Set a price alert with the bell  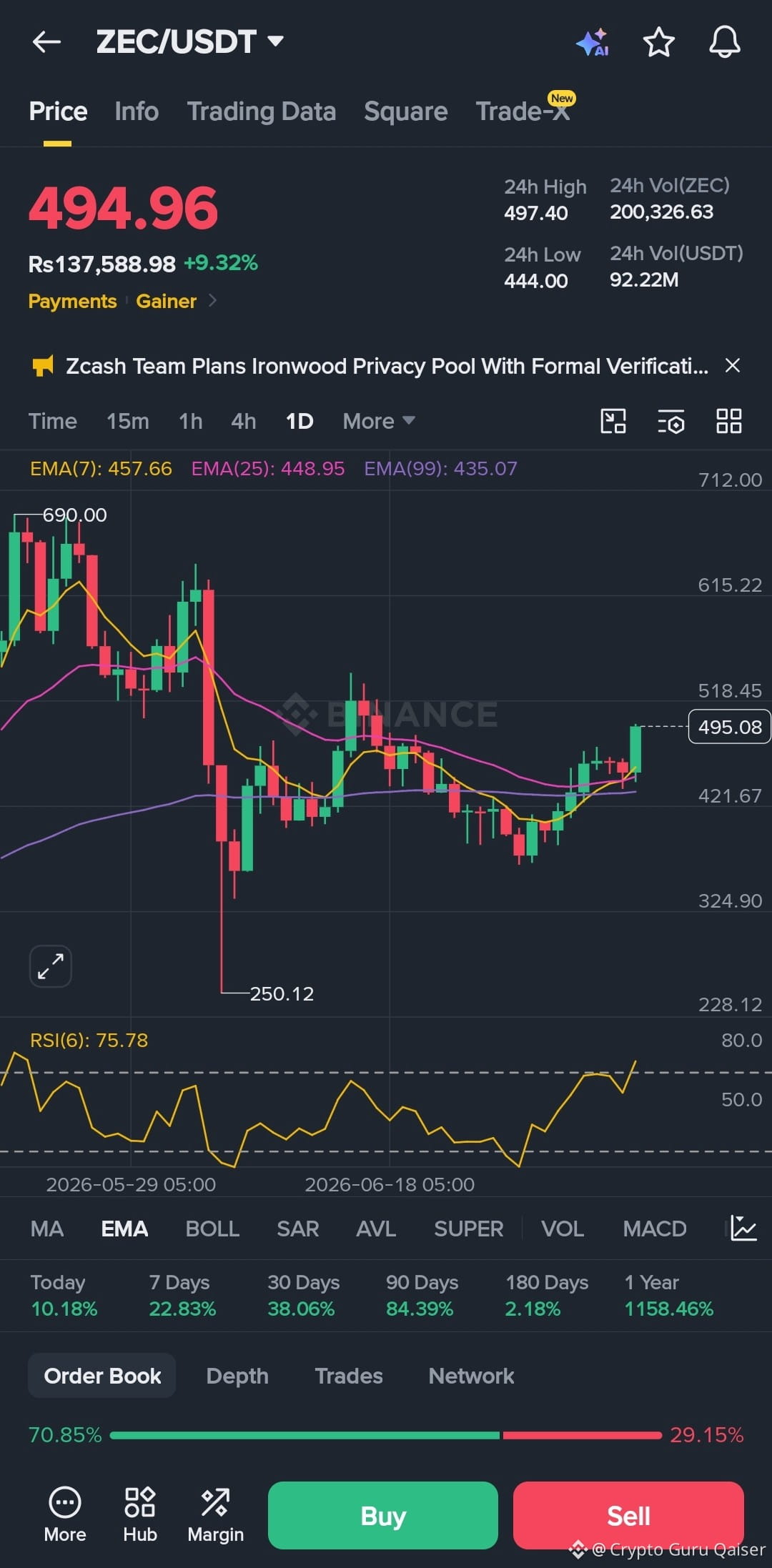tap(724, 42)
